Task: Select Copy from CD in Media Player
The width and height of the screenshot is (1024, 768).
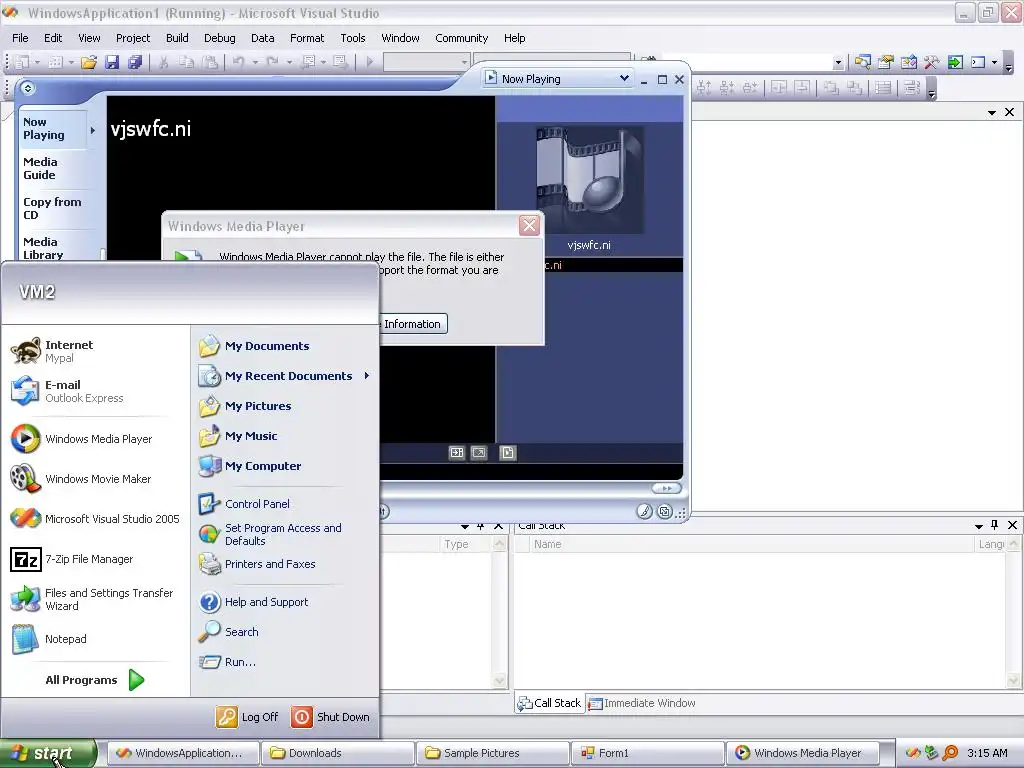Action: click(x=52, y=208)
